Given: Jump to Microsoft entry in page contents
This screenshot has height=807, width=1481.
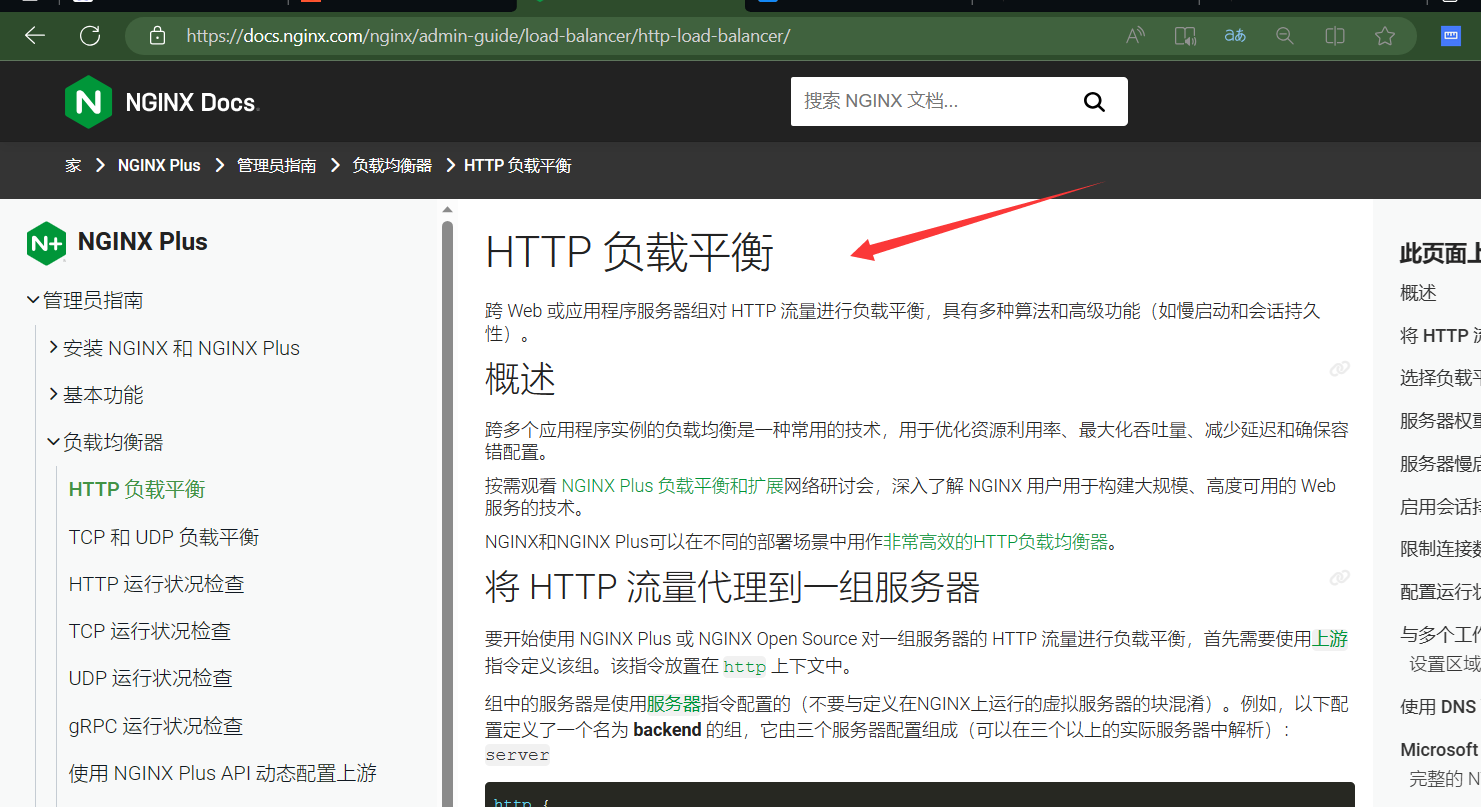Looking at the screenshot, I should pyautogui.click(x=1440, y=750).
